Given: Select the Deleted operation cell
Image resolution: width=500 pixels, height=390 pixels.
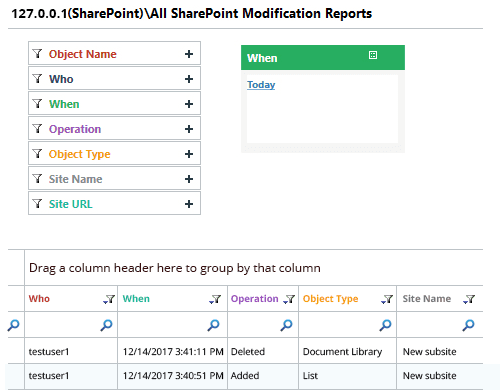Looking at the screenshot, I should coord(248,352).
